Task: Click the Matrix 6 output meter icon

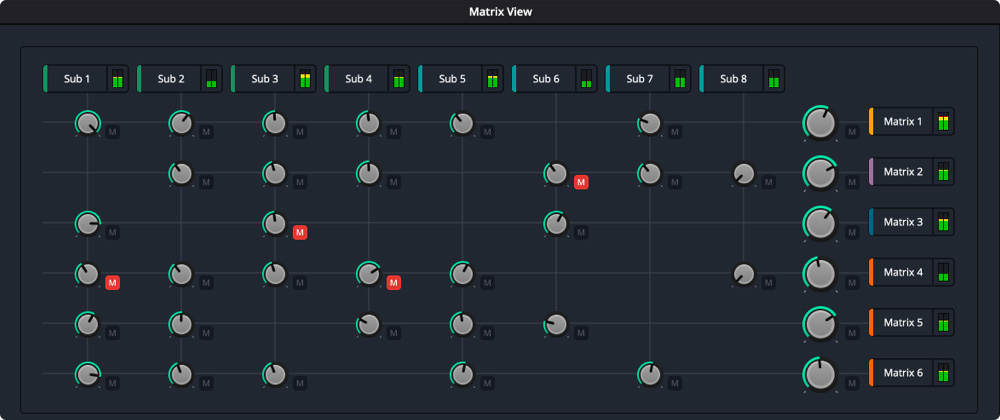Action: point(942,372)
